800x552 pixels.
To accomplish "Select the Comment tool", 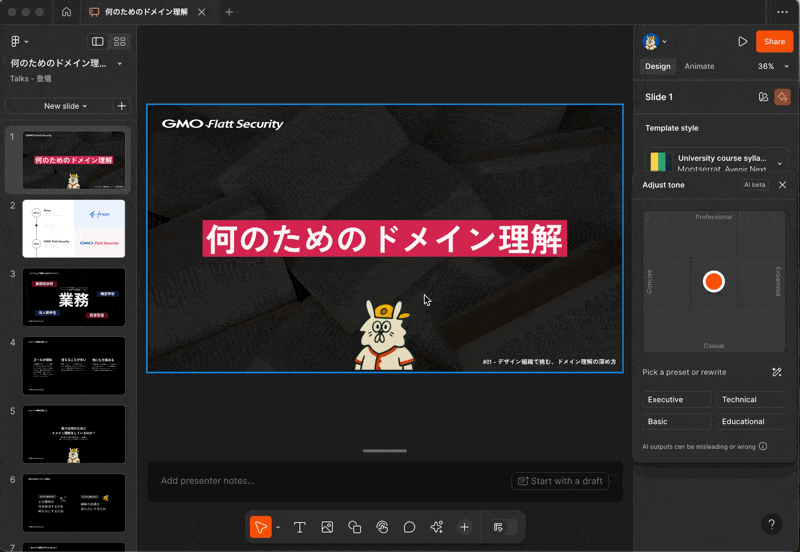I will (409, 527).
